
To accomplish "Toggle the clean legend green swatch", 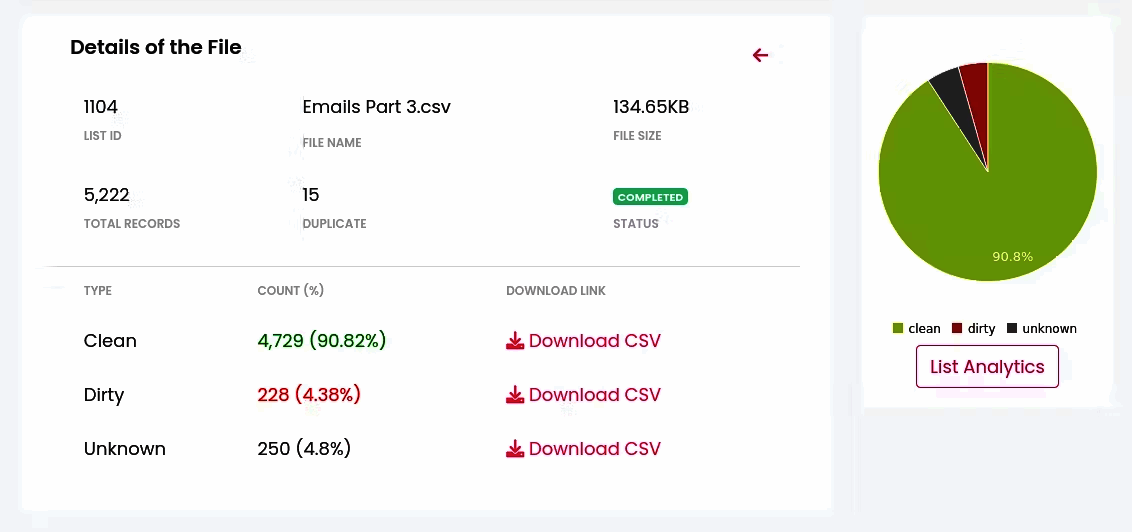I will 898,328.
